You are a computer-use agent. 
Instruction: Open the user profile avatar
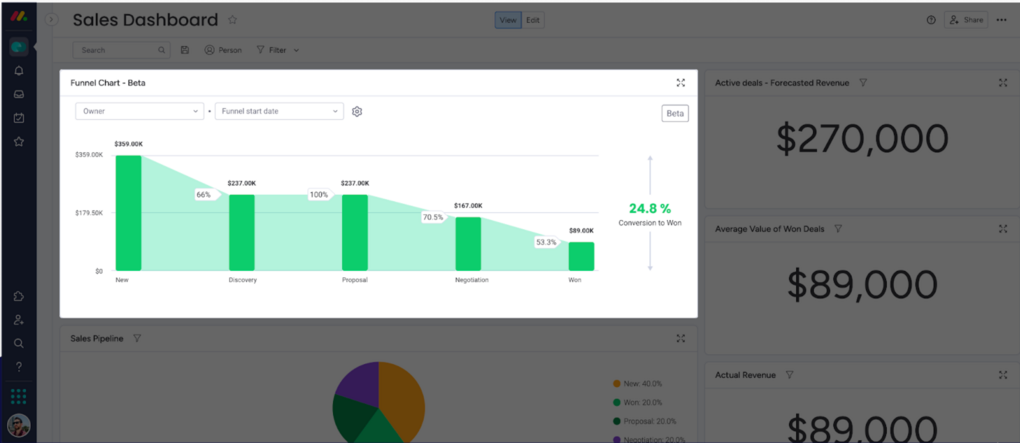tap(19, 425)
